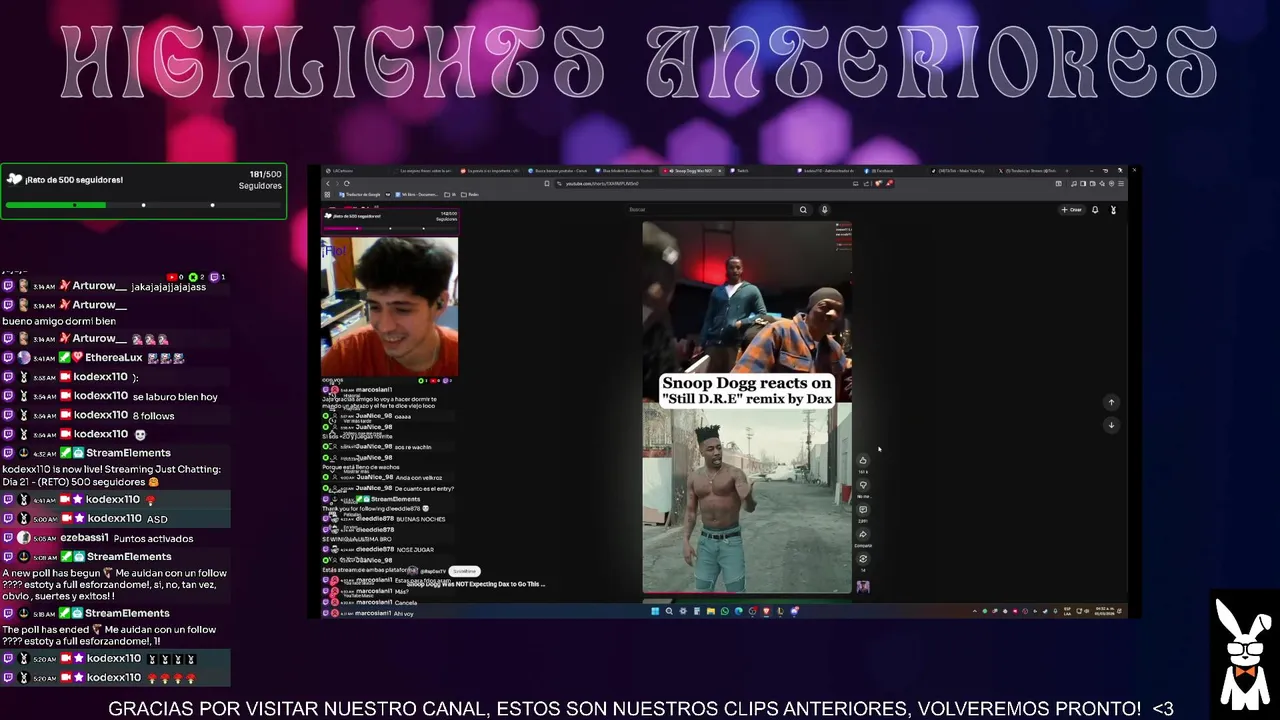This screenshot has height=720, width=1280.
Task: Click the Crear button on YouTube
Action: coord(1072,210)
